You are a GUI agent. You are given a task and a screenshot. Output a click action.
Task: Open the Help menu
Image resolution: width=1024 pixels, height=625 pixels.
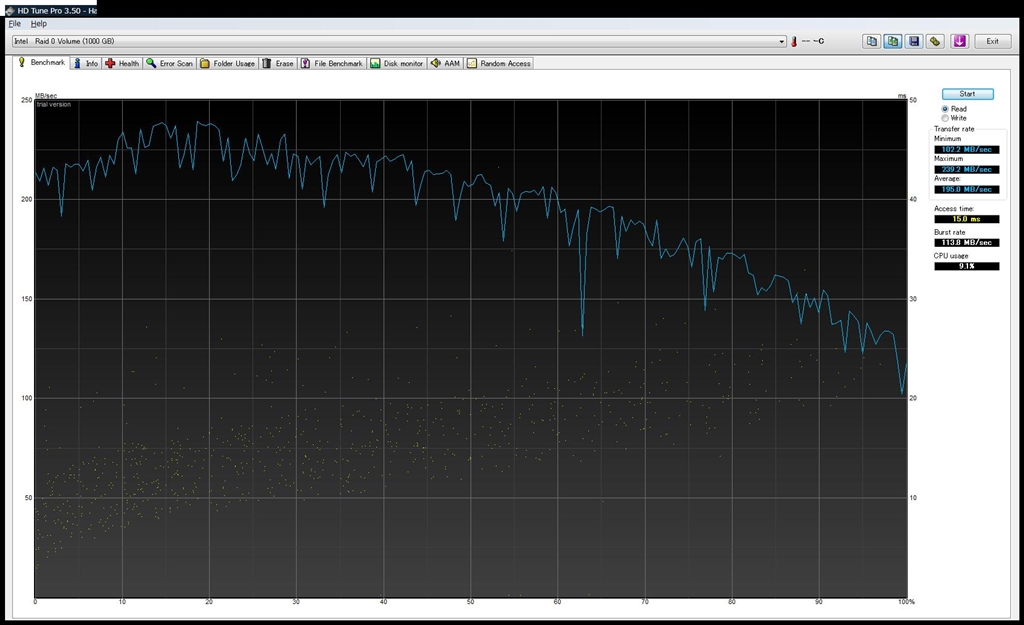coord(39,24)
